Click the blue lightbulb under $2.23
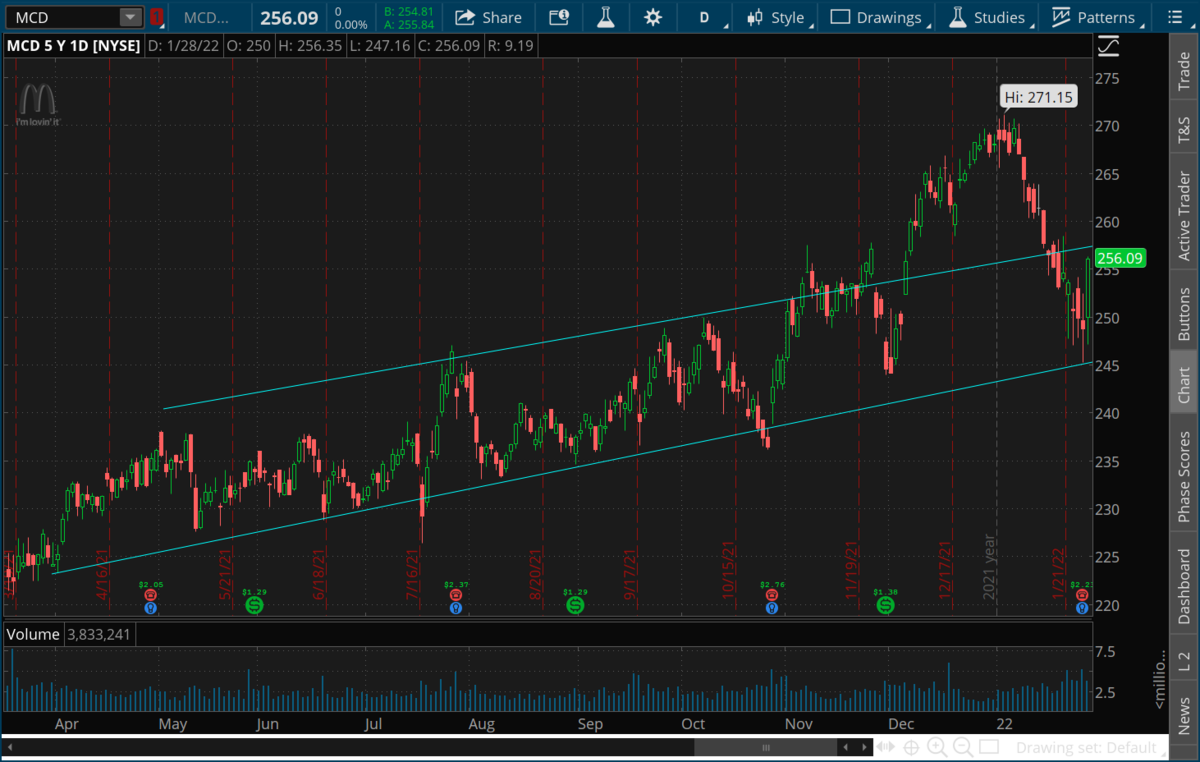The height and width of the screenshot is (762, 1200). point(1082,607)
